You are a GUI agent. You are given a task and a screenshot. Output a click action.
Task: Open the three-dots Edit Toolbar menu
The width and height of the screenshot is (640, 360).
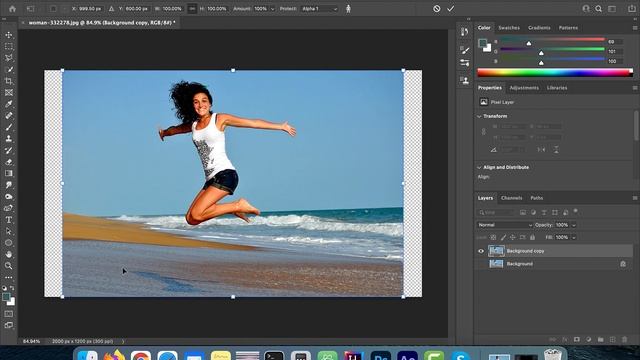click(x=9, y=278)
